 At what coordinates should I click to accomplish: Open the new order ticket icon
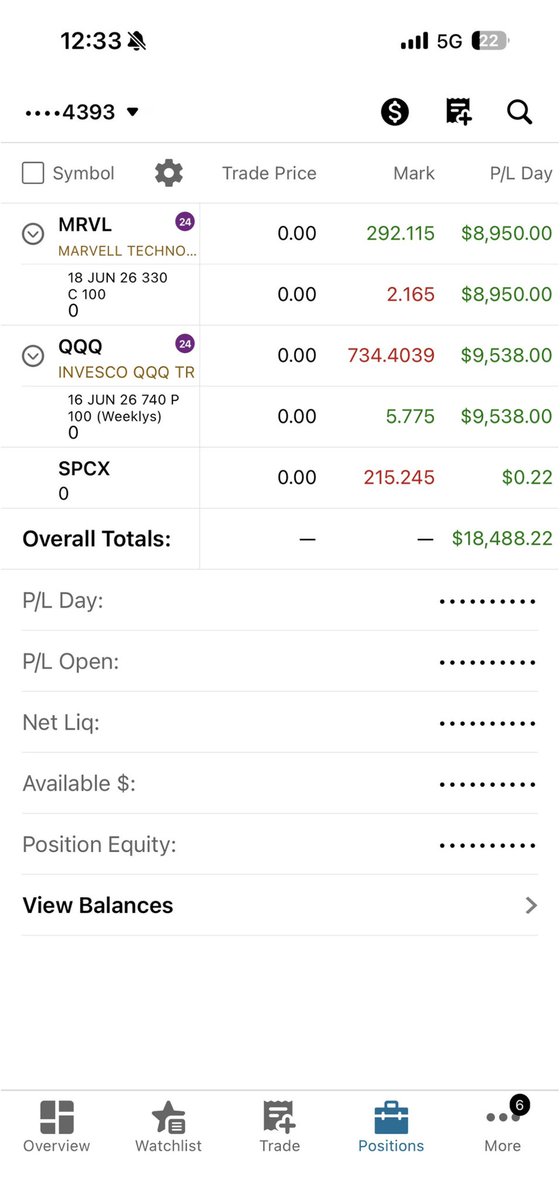click(458, 112)
